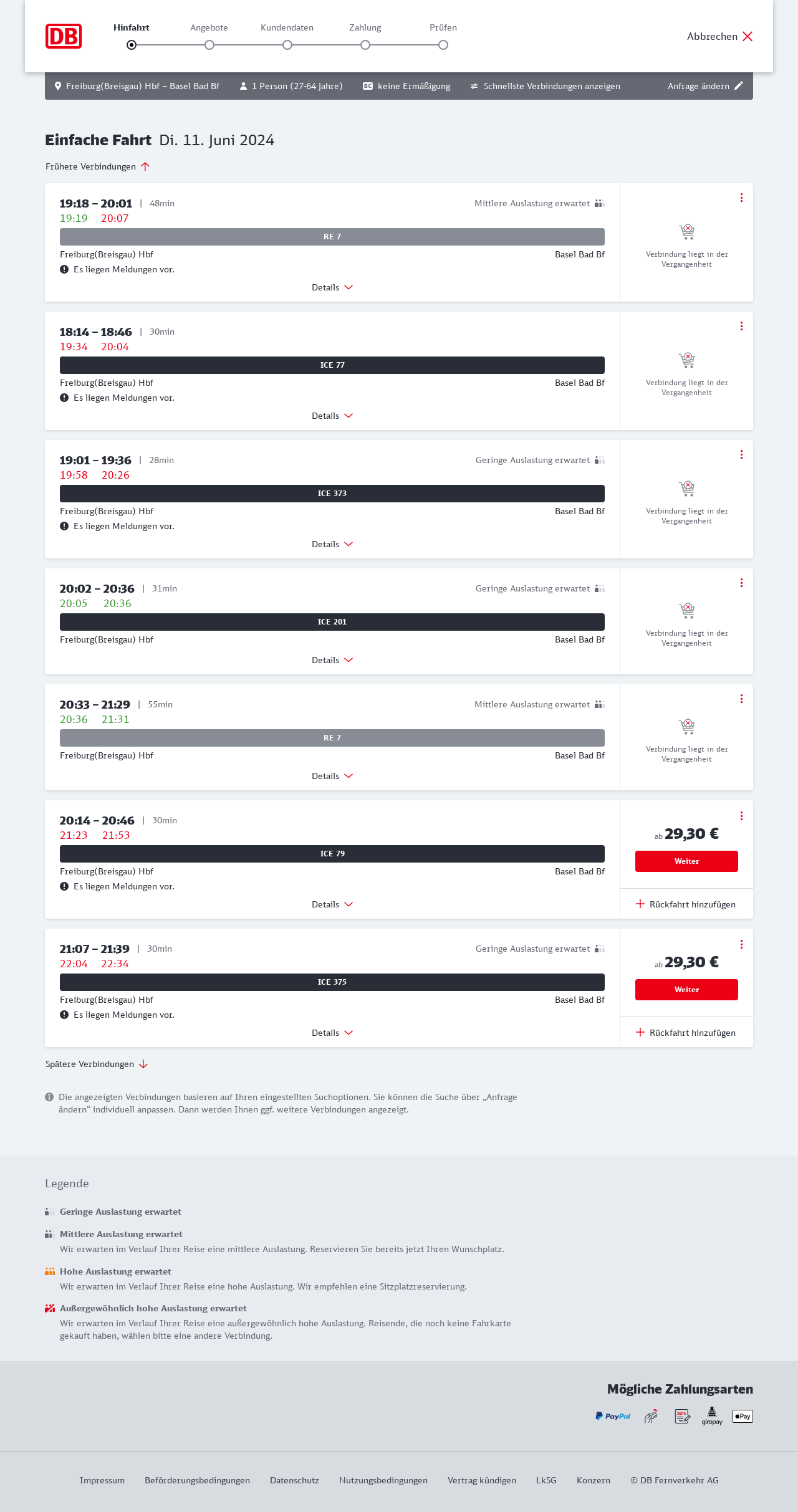This screenshot has height=1512, width=798.
Task: Click the Zahlung step circle
Action: point(365,45)
